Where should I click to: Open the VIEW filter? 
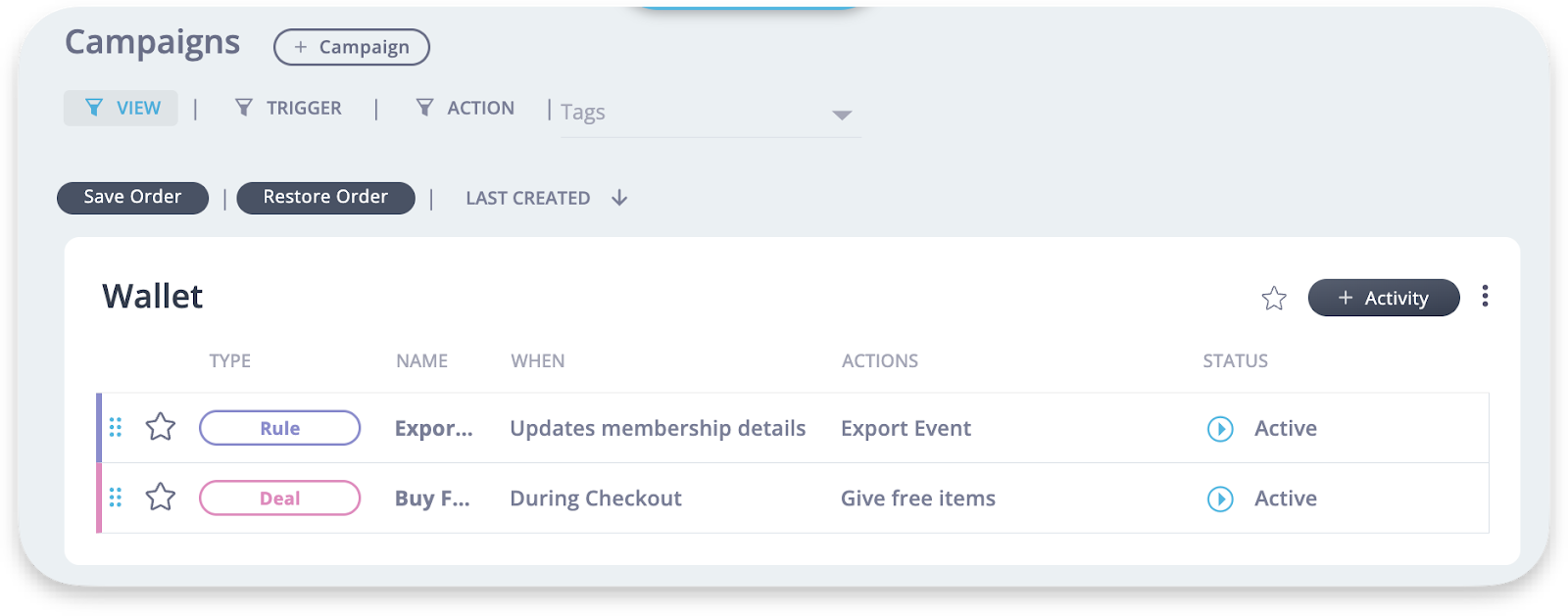(122, 108)
